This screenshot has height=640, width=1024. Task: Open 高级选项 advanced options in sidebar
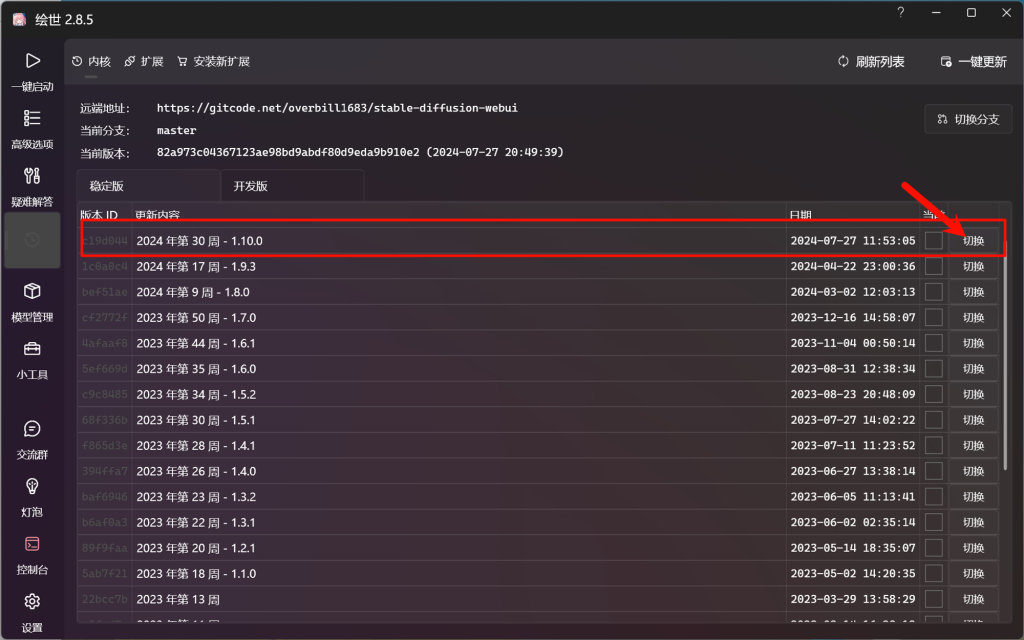coord(32,118)
